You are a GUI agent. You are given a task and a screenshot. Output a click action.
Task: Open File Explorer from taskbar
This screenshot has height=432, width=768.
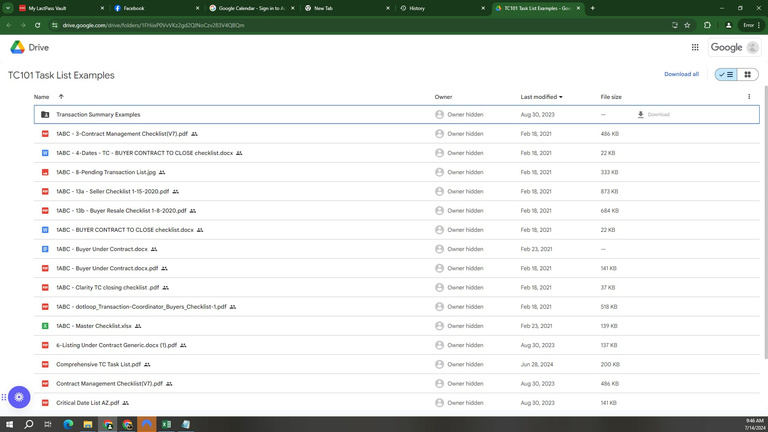tap(88, 424)
